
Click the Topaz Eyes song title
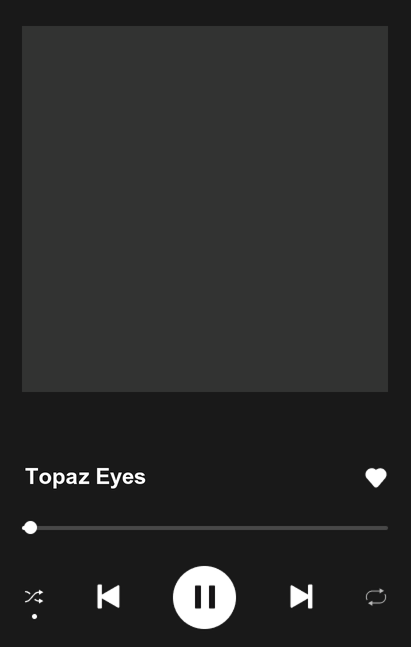(85, 477)
